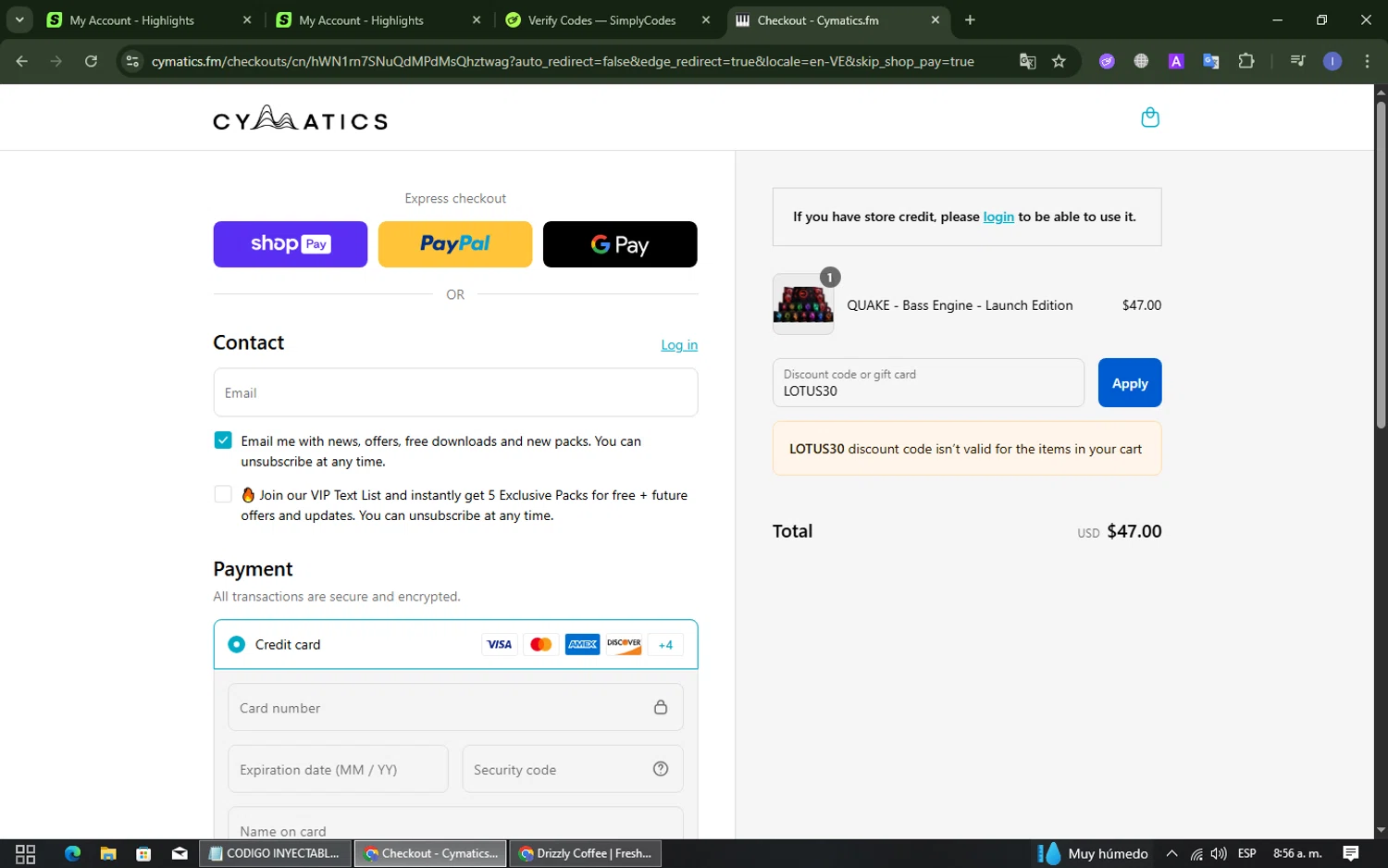
Task: Click the LOTUS30 invalid code message
Action: (x=967, y=449)
